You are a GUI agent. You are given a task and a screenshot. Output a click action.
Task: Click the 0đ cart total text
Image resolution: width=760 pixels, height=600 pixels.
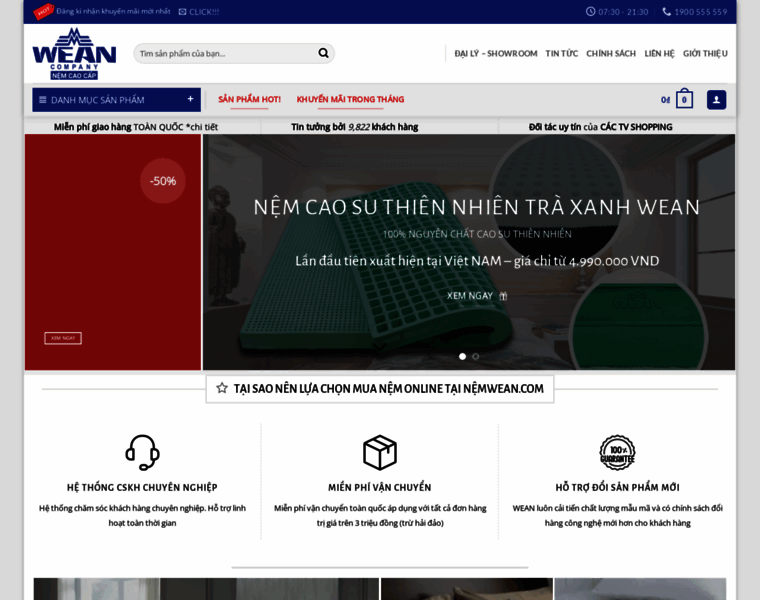665,100
